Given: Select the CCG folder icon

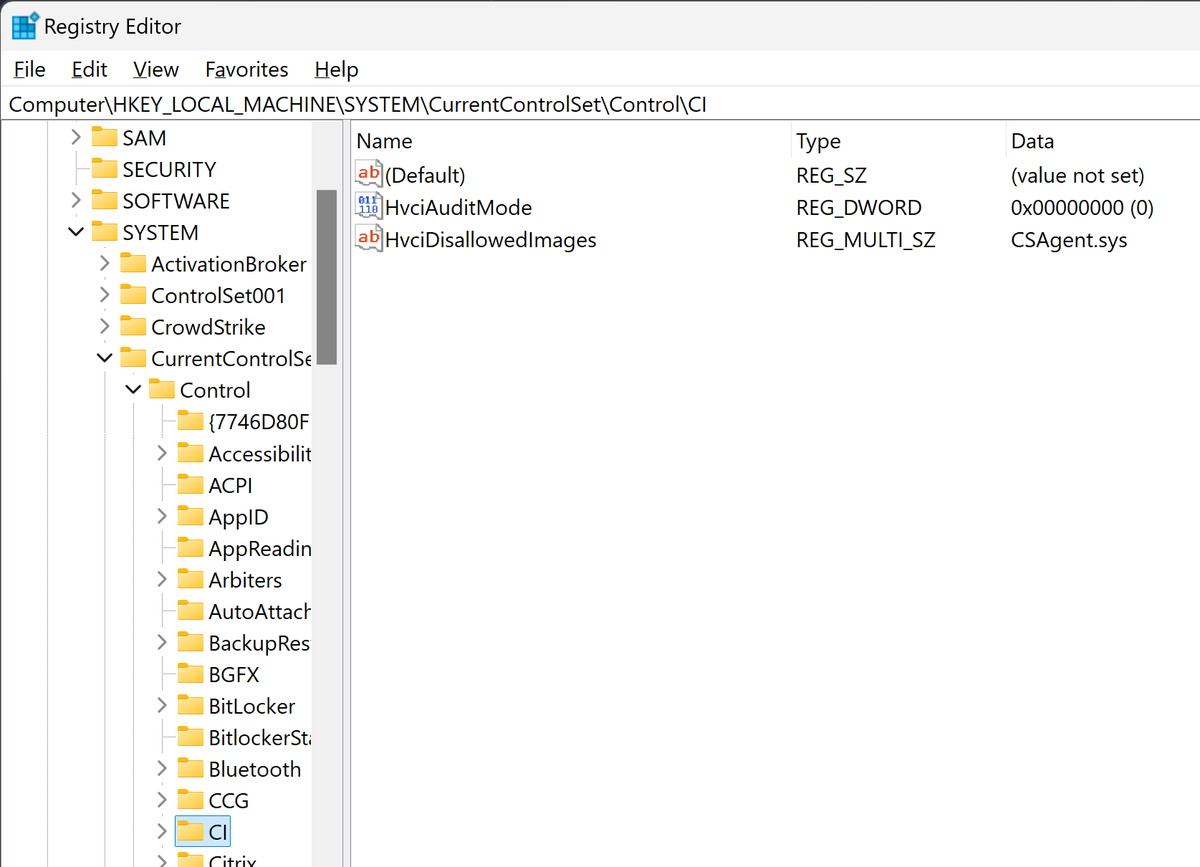Looking at the screenshot, I should [x=191, y=801].
